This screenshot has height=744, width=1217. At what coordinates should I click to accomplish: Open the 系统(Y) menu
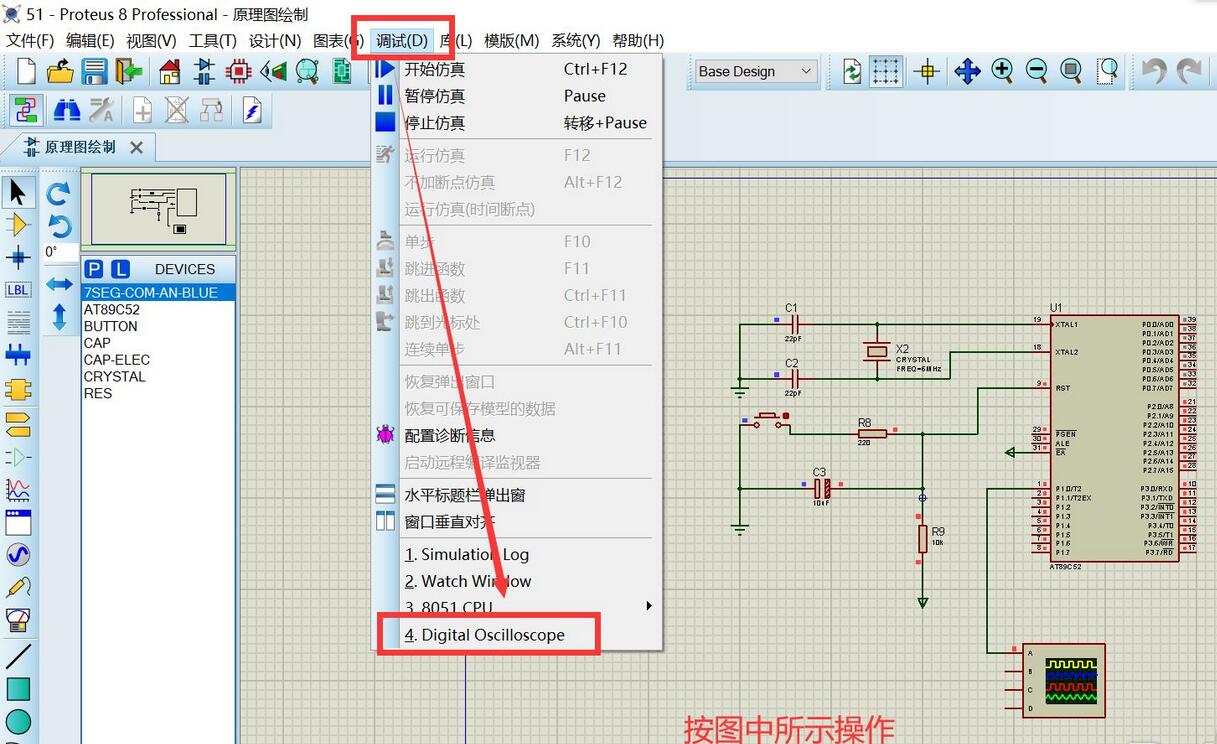point(576,41)
